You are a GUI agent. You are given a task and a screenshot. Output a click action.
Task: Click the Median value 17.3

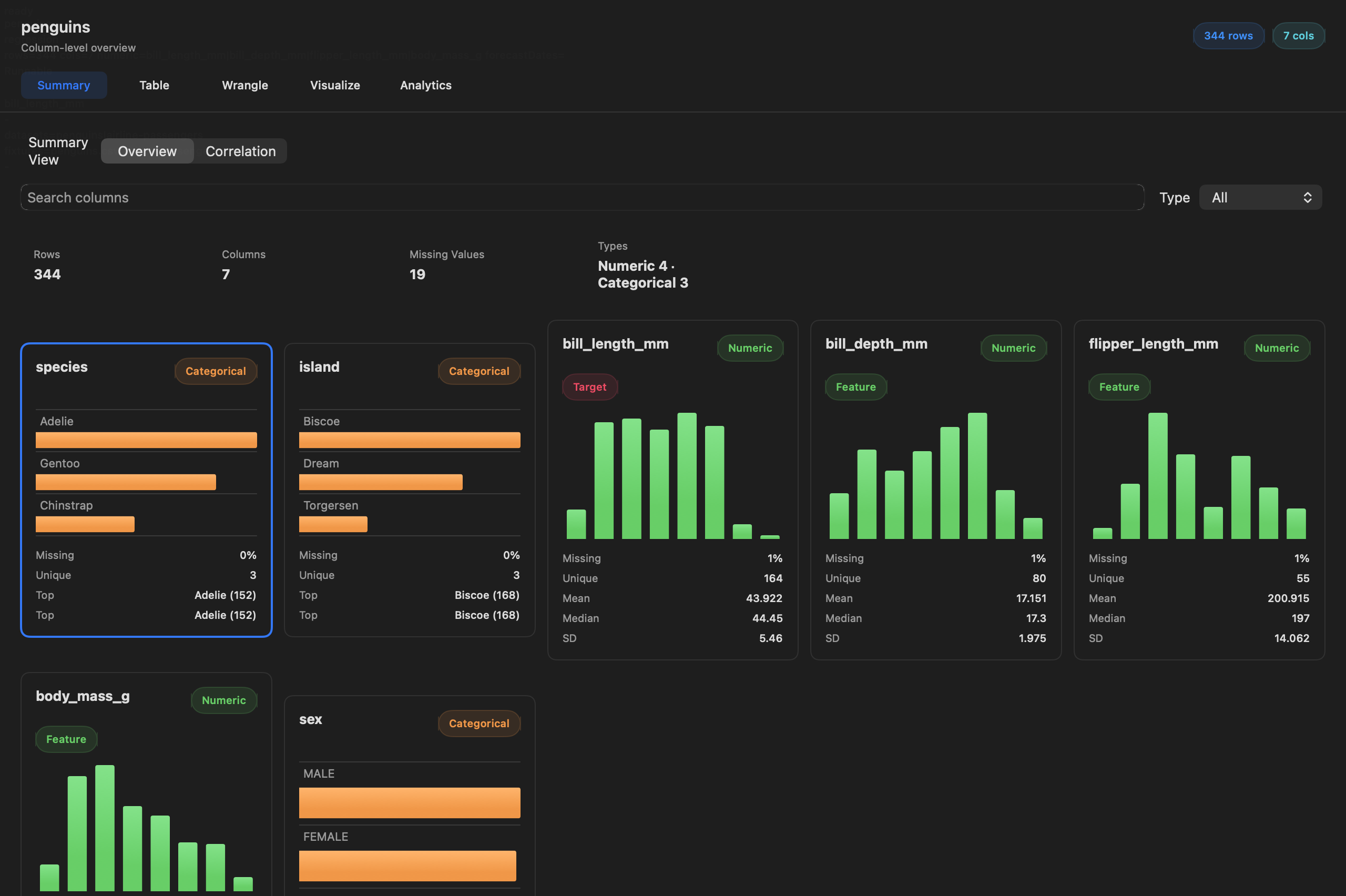1036,618
